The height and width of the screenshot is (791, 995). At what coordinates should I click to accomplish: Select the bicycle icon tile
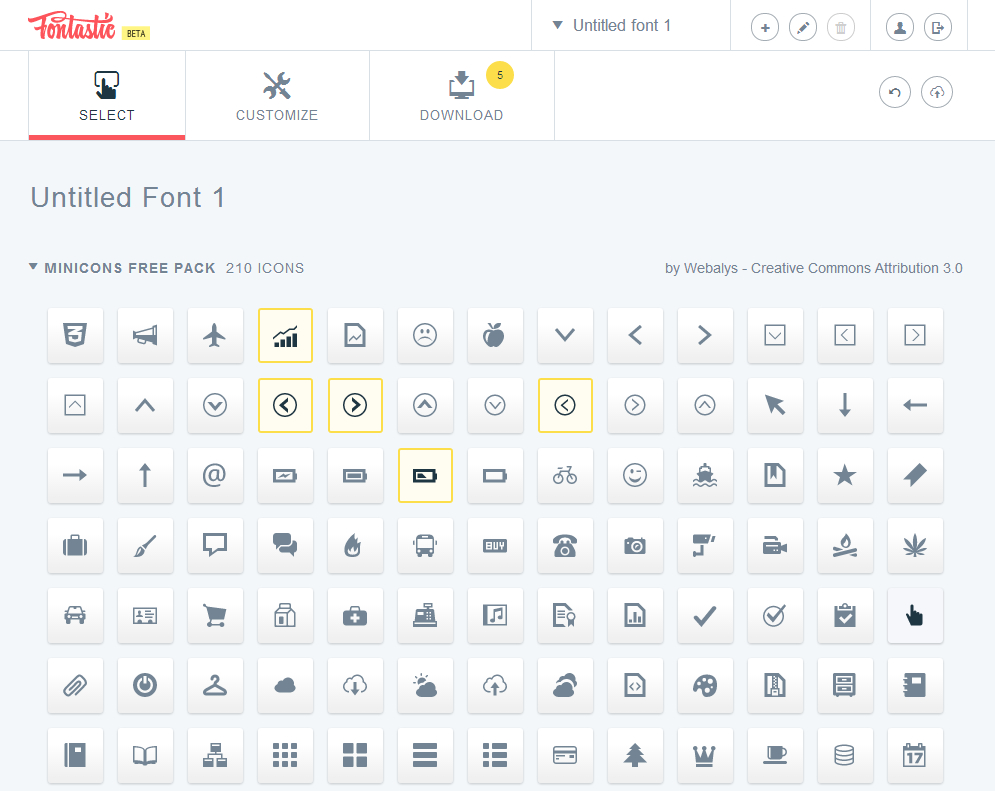pyautogui.click(x=565, y=475)
